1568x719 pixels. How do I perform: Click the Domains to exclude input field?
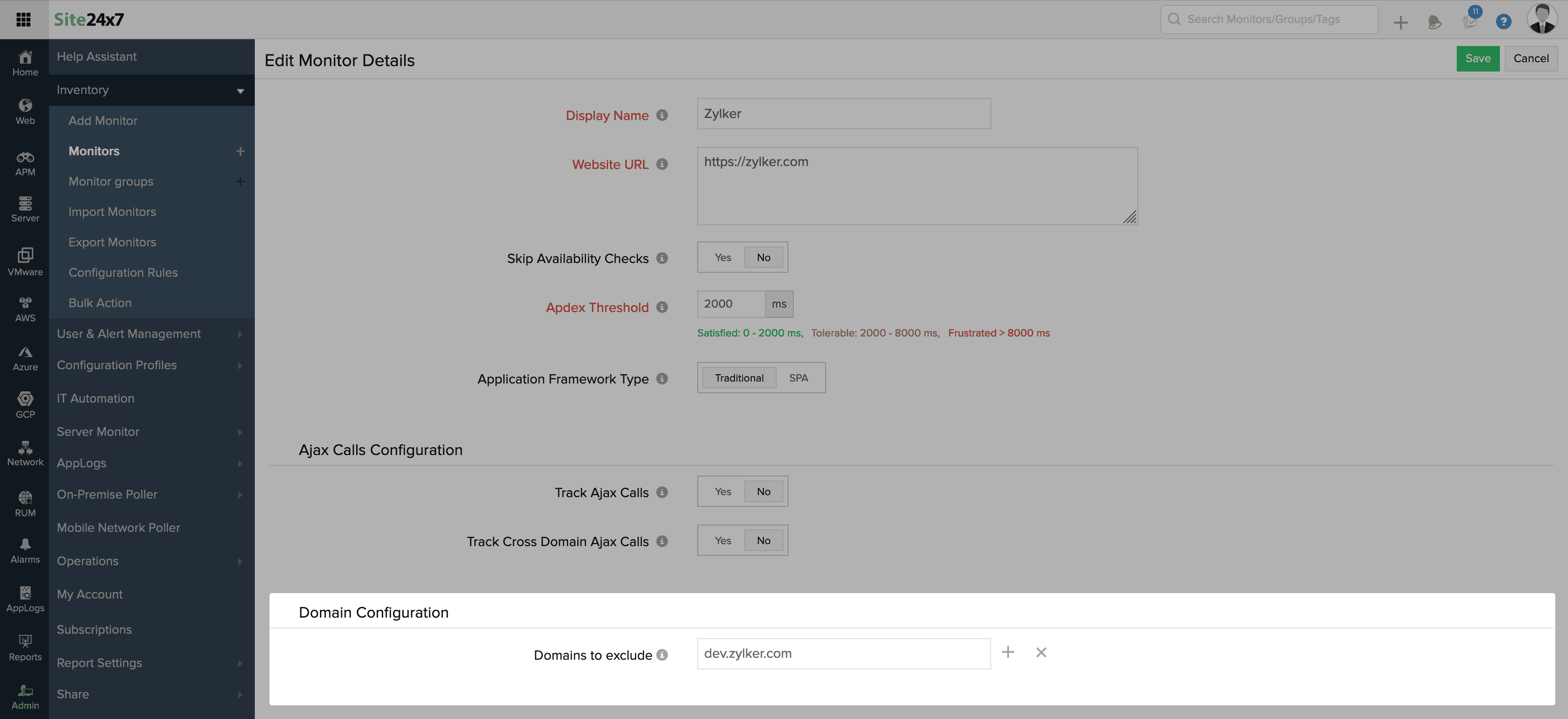coord(843,653)
